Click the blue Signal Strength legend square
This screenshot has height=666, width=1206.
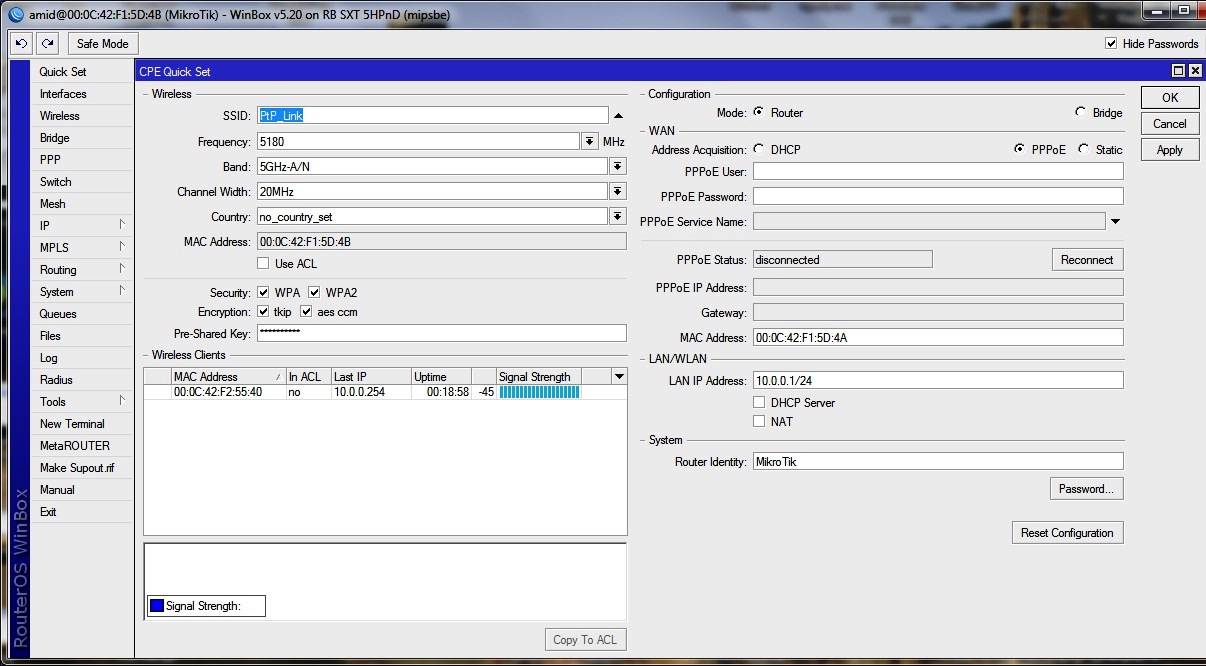coord(156,606)
